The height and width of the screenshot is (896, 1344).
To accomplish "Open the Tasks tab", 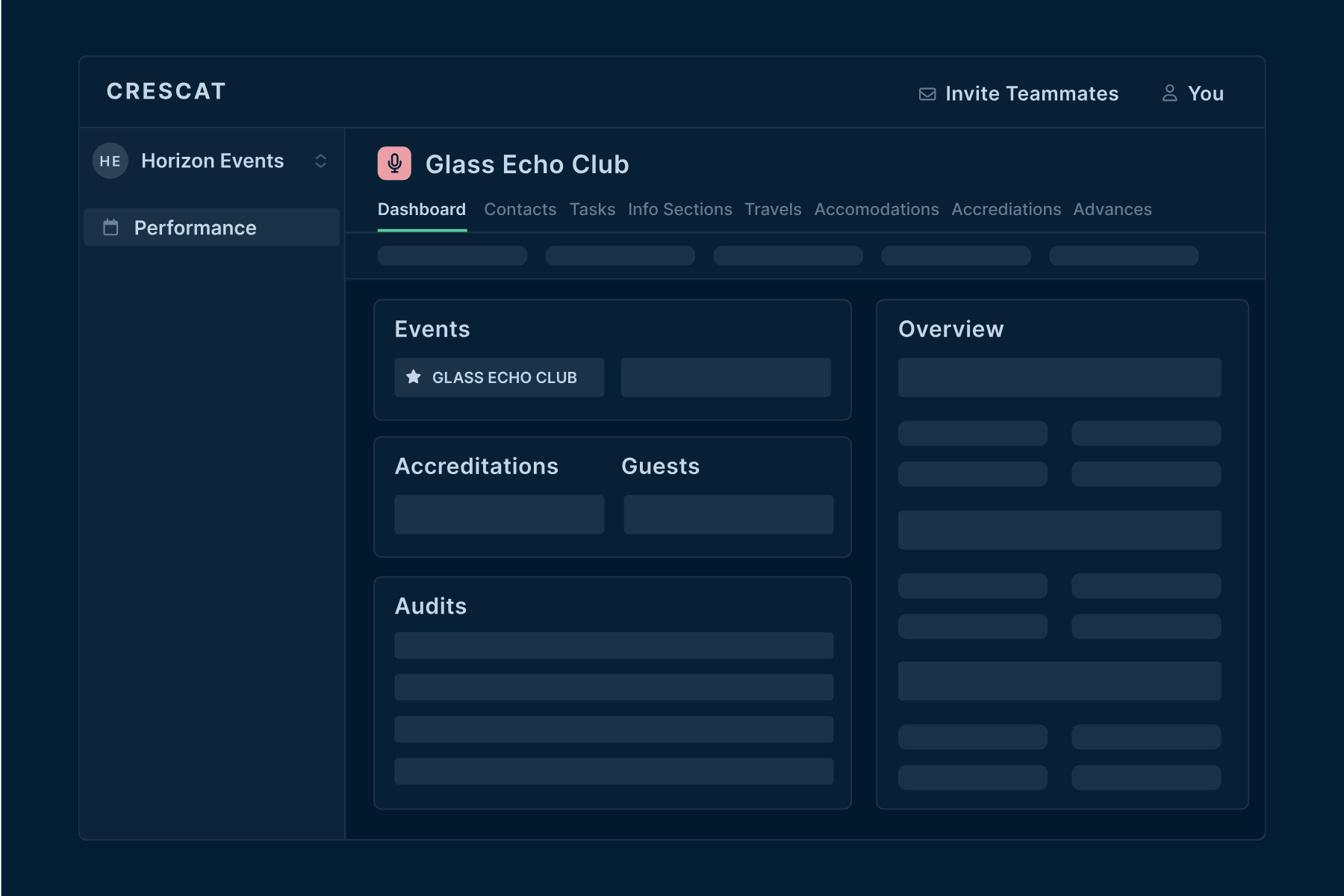I will tap(593, 209).
